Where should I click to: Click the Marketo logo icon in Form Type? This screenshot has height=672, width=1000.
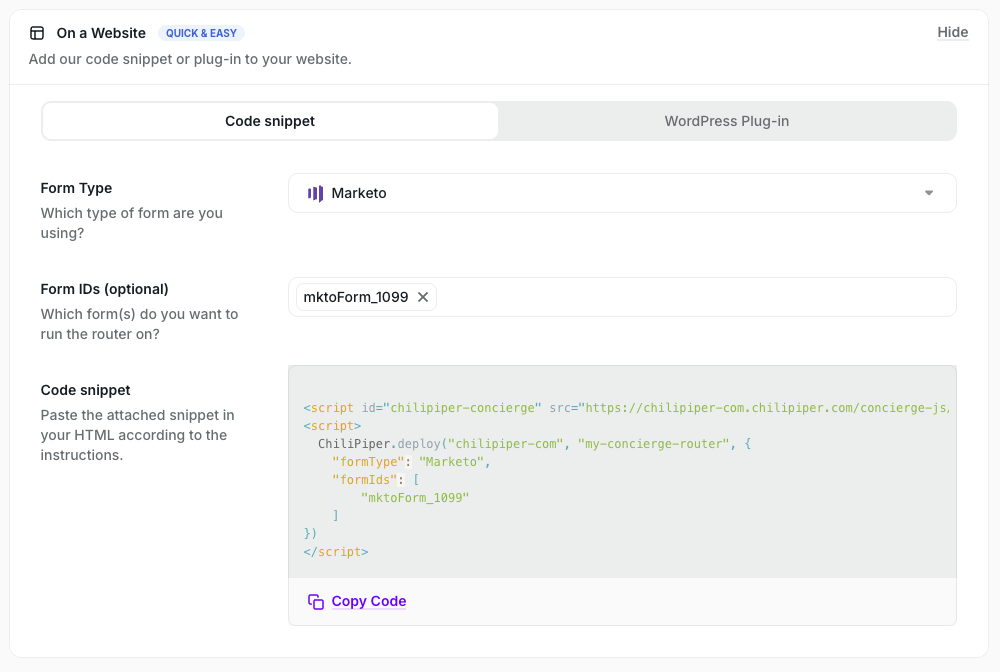[315, 193]
